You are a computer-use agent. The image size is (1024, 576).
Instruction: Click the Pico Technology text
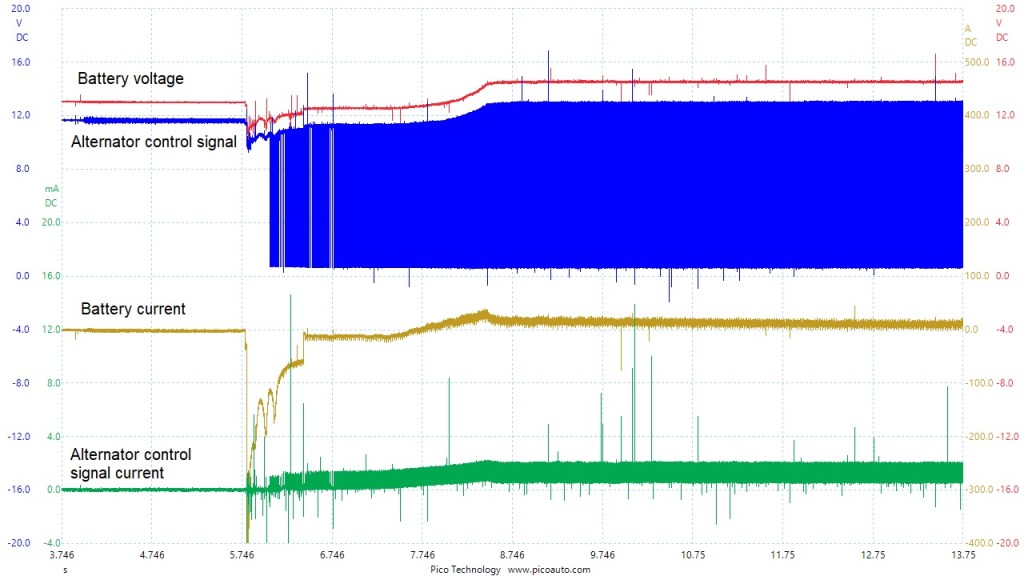pos(468,569)
